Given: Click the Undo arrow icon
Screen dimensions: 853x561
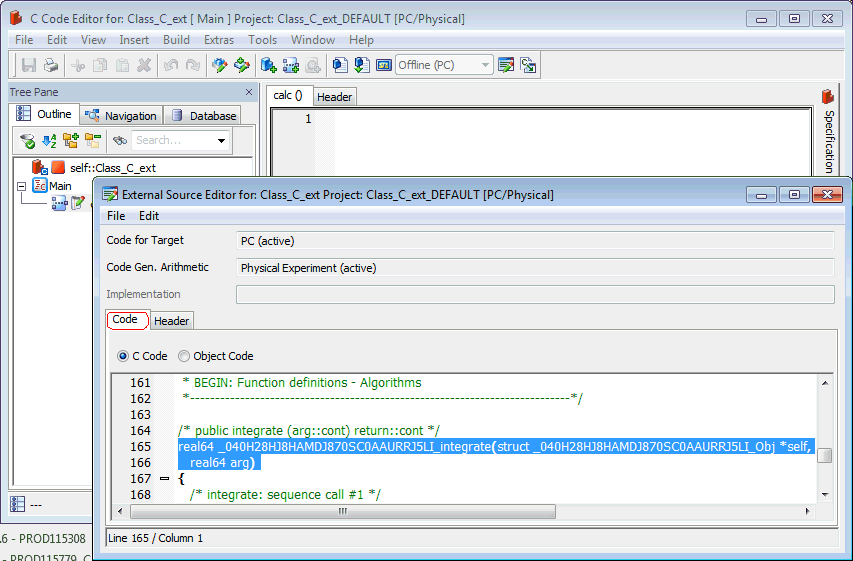Looking at the screenshot, I should click(171, 66).
